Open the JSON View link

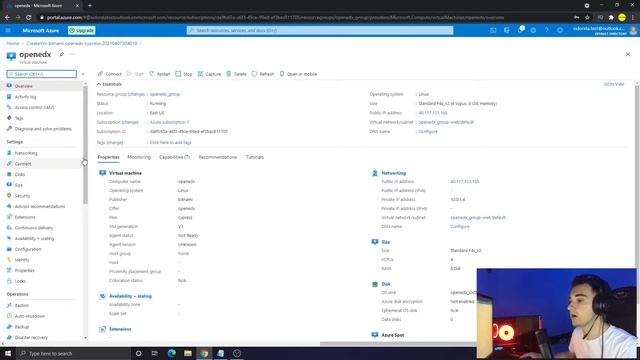[x=614, y=84]
